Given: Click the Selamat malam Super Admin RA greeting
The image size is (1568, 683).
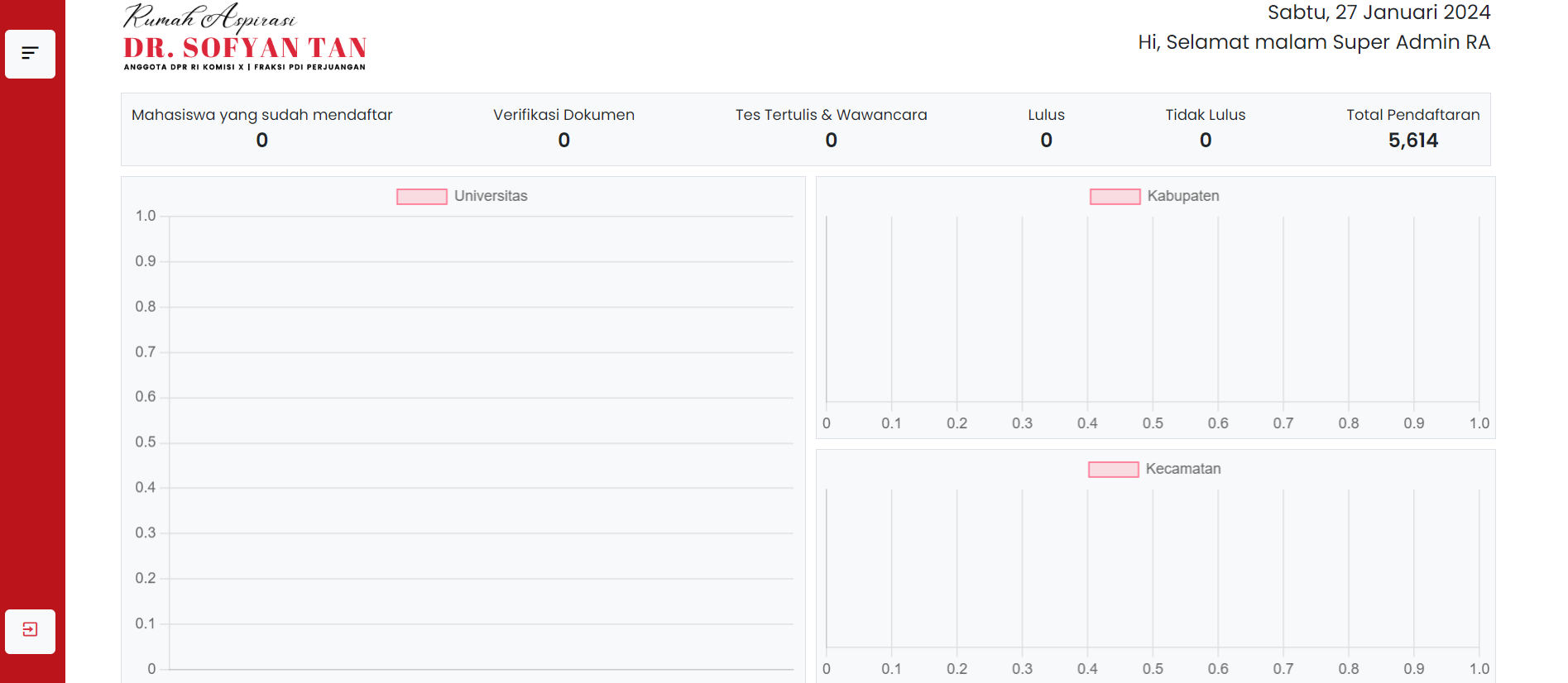Looking at the screenshot, I should [x=1313, y=42].
